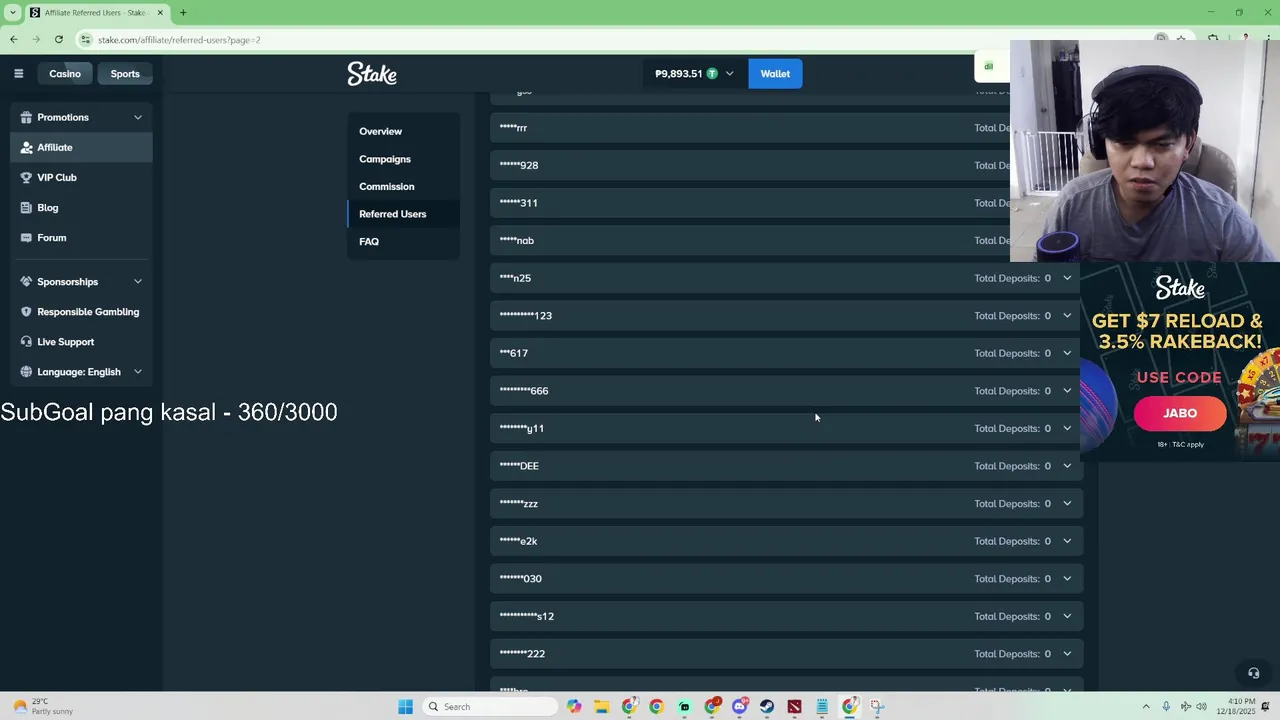Screen dimensions: 1280x720
Task: Open Copilot from the taskbar
Action: (x=574, y=706)
